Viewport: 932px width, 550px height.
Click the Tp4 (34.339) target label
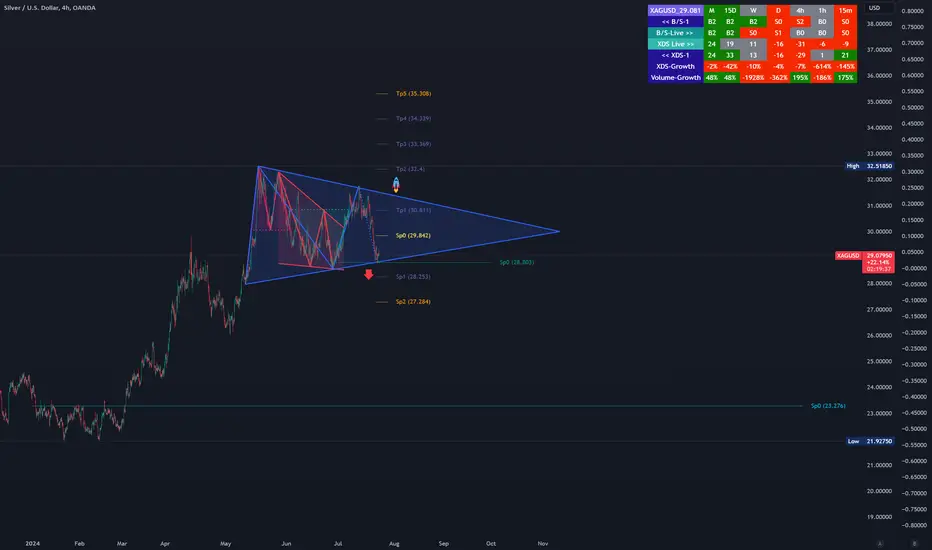coord(413,118)
